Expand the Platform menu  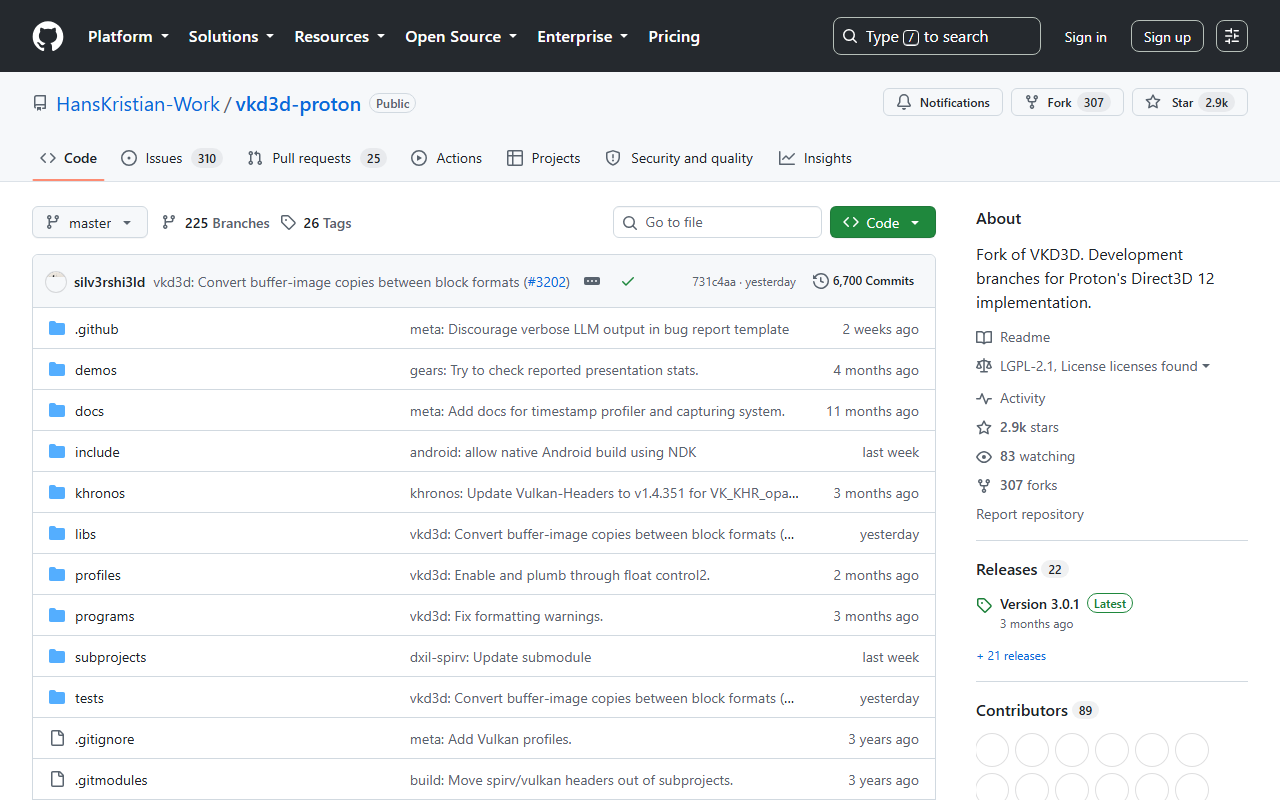point(129,37)
